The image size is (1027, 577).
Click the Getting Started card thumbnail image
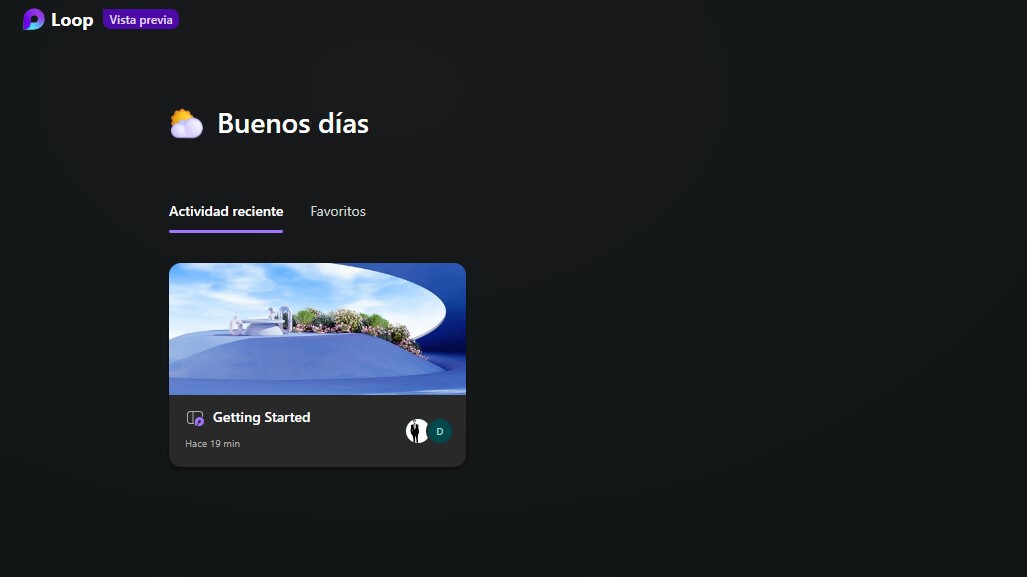click(x=317, y=329)
